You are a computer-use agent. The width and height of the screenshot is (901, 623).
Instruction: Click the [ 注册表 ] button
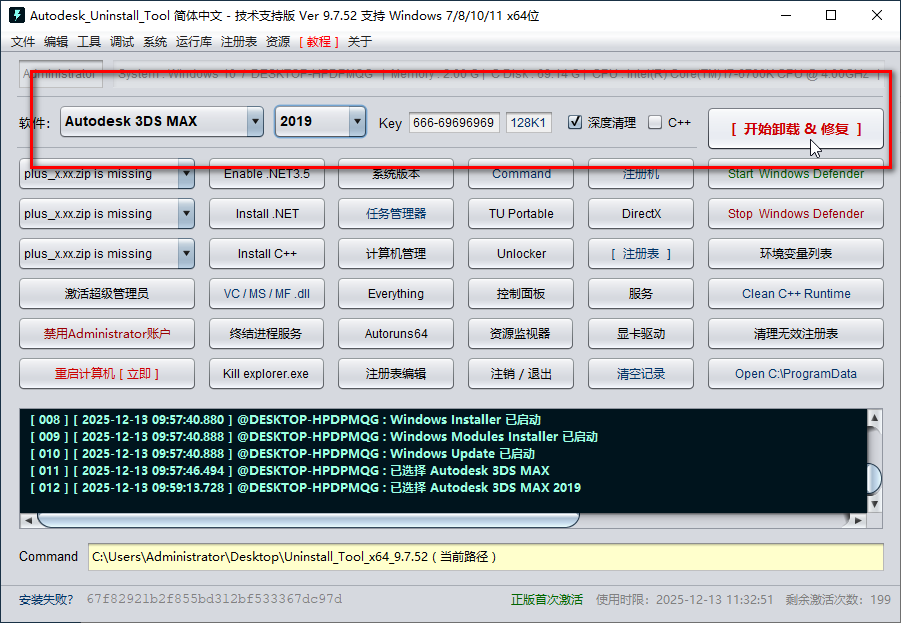point(641,253)
